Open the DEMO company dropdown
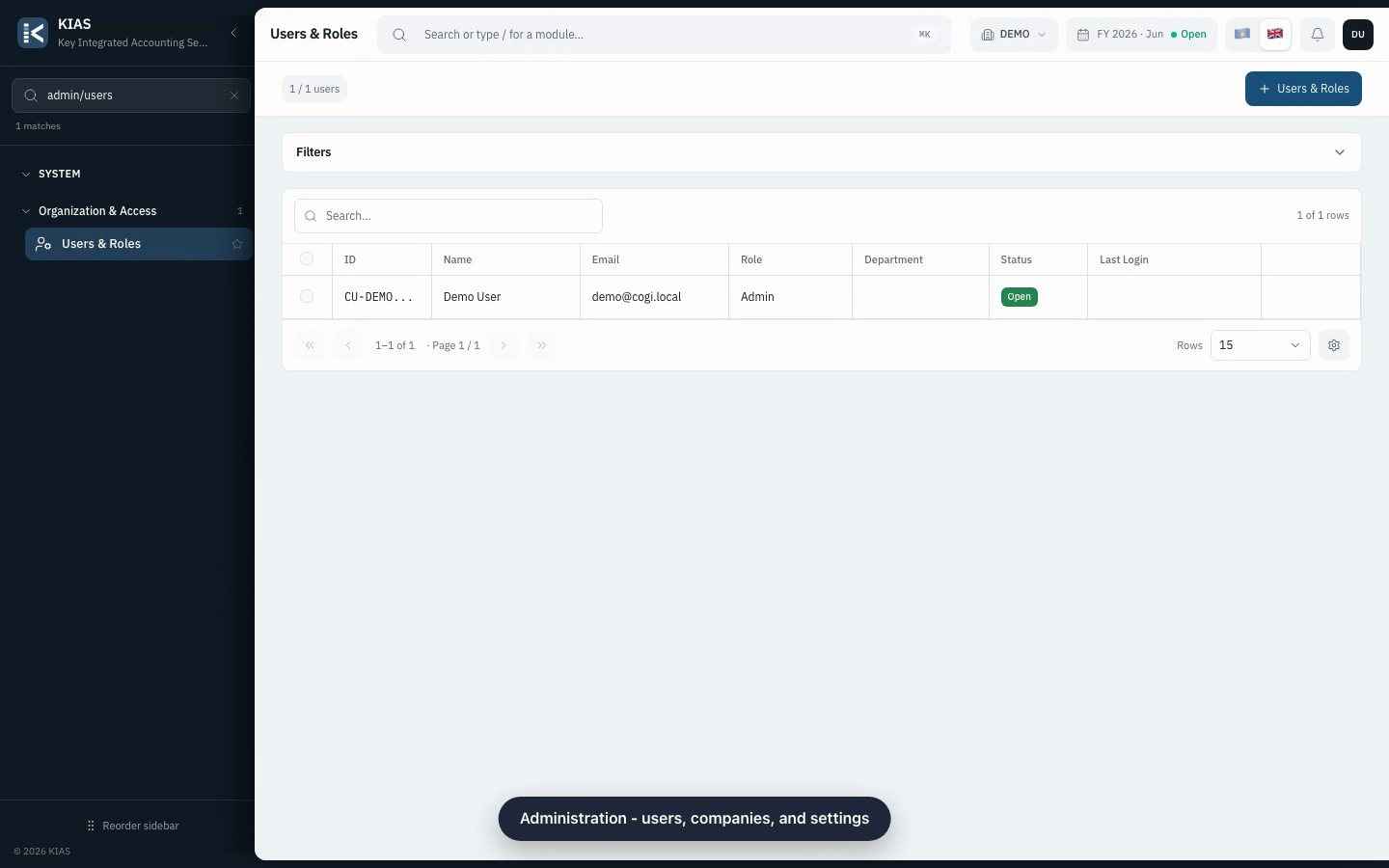Image resolution: width=1389 pixels, height=868 pixels. [1014, 35]
